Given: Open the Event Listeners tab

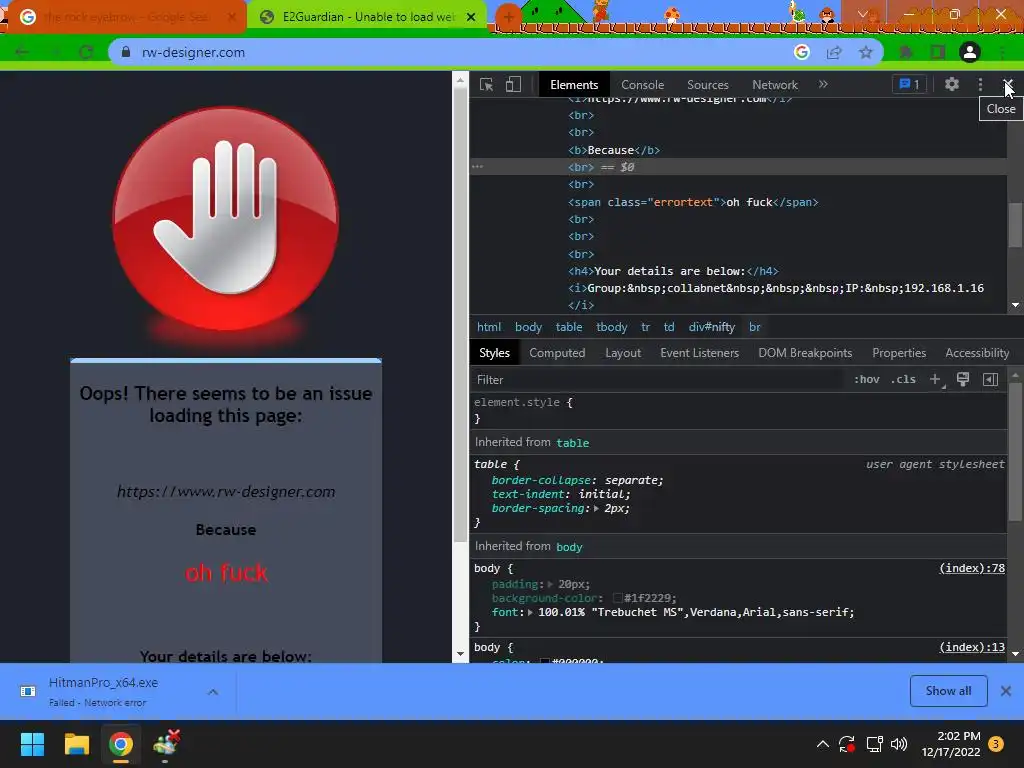Looking at the screenshot, I should (x=699, y=353).
